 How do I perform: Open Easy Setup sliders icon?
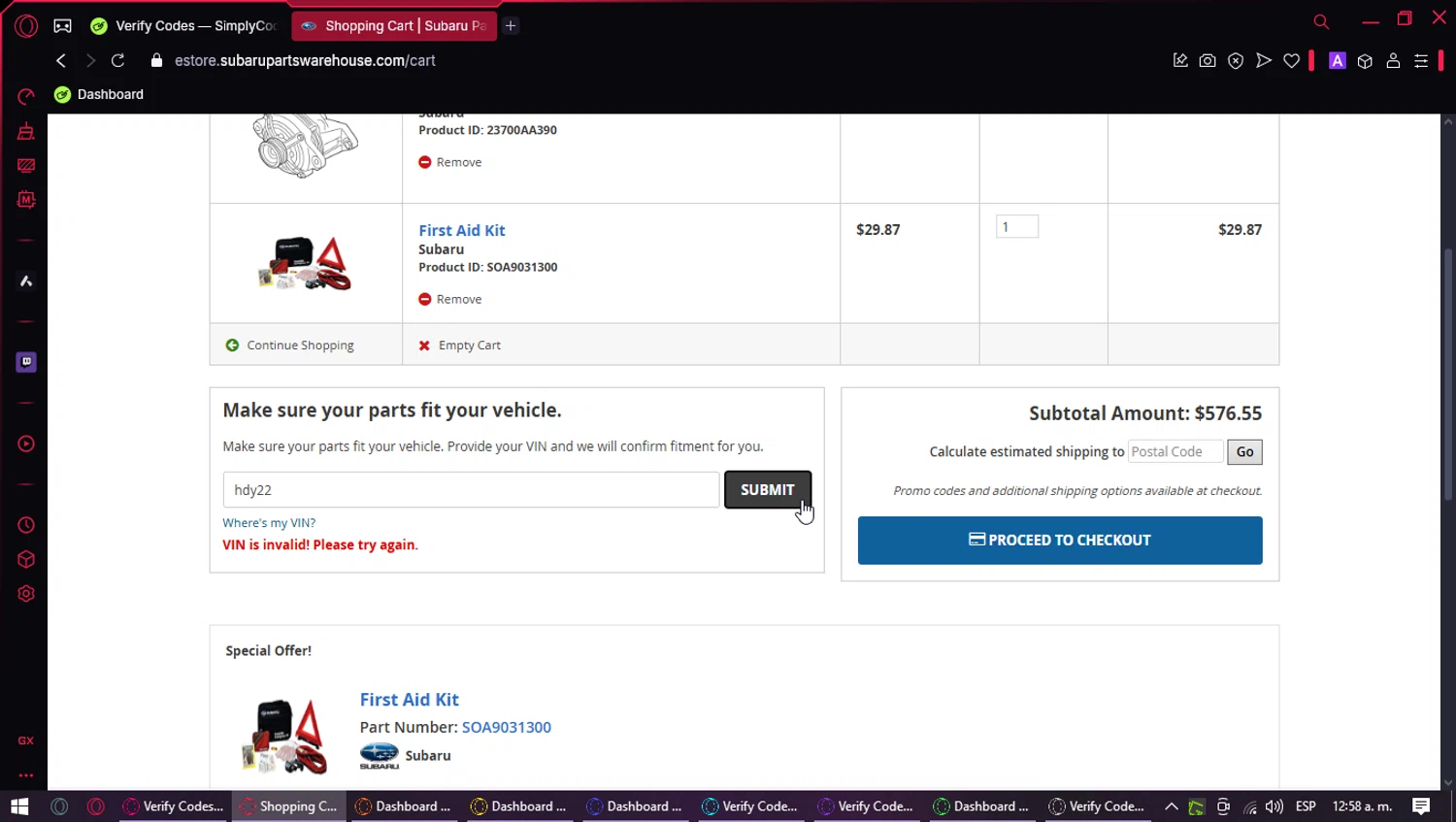coord(1421,60)
